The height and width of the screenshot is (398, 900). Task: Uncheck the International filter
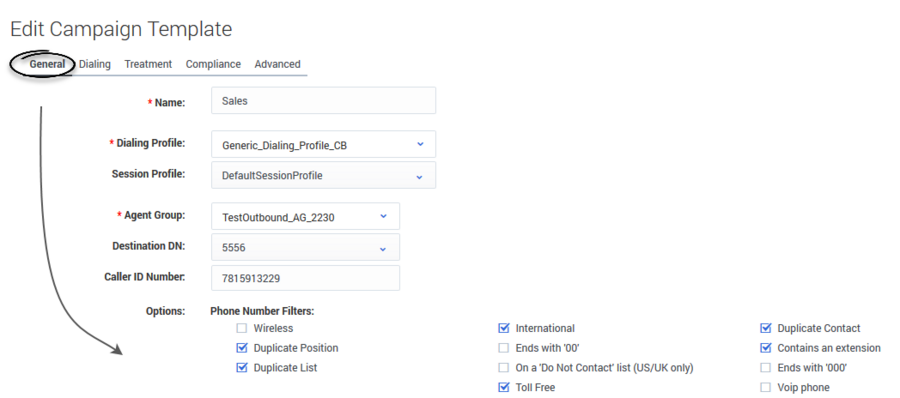click(504, 329)
